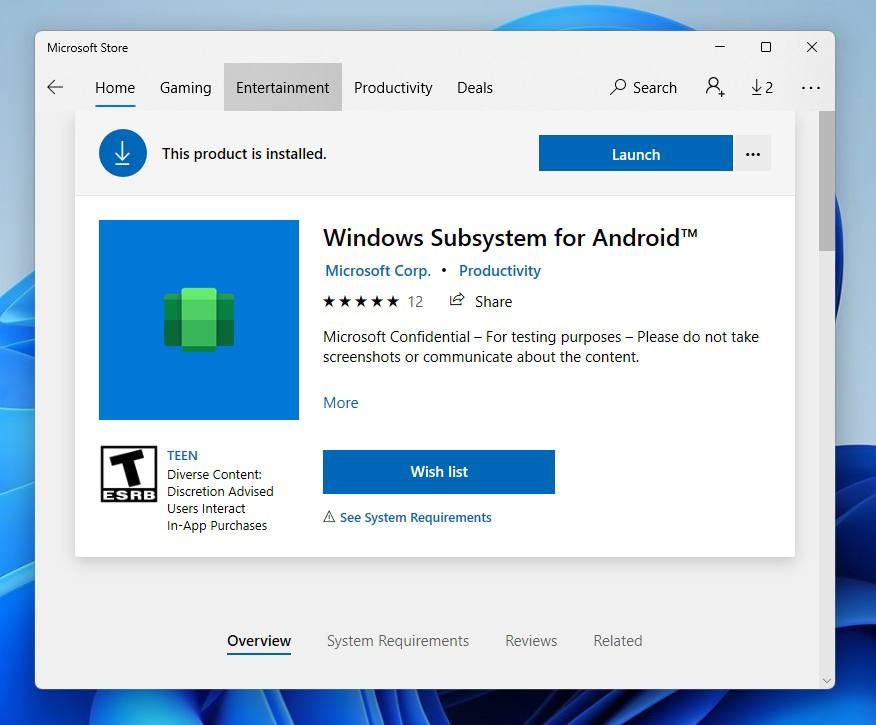Open the TEEN rating link
Image resolution: width=876 pixels, height=725 pixels.
182,455
